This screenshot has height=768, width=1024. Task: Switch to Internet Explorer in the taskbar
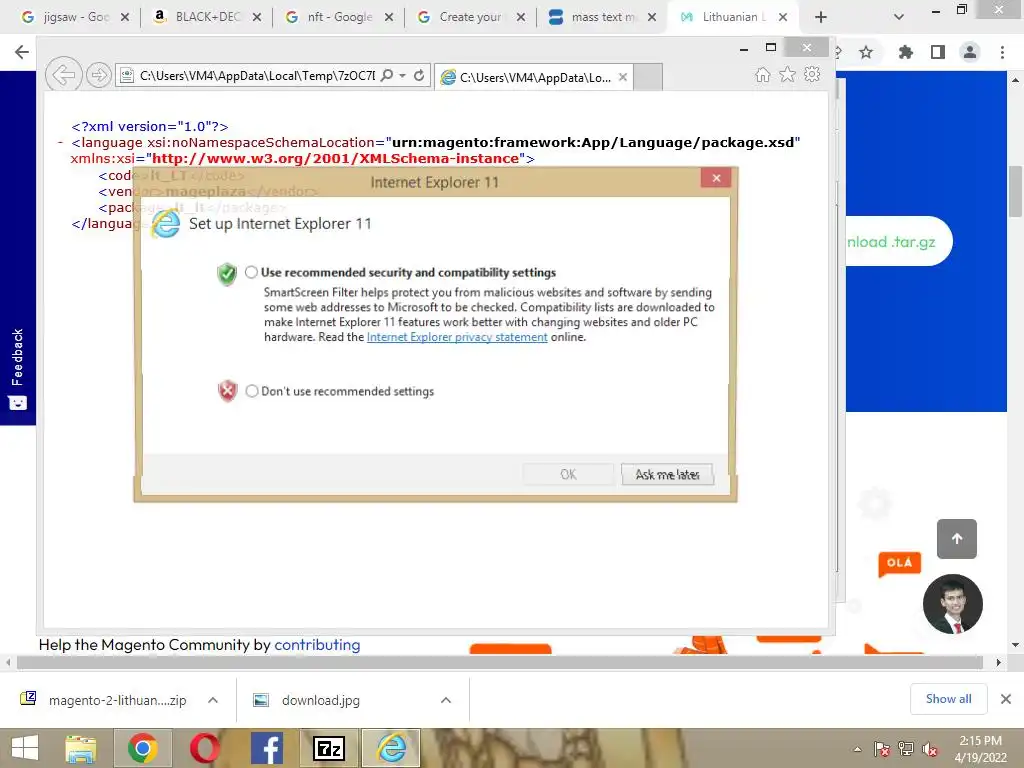coord(391,748)
